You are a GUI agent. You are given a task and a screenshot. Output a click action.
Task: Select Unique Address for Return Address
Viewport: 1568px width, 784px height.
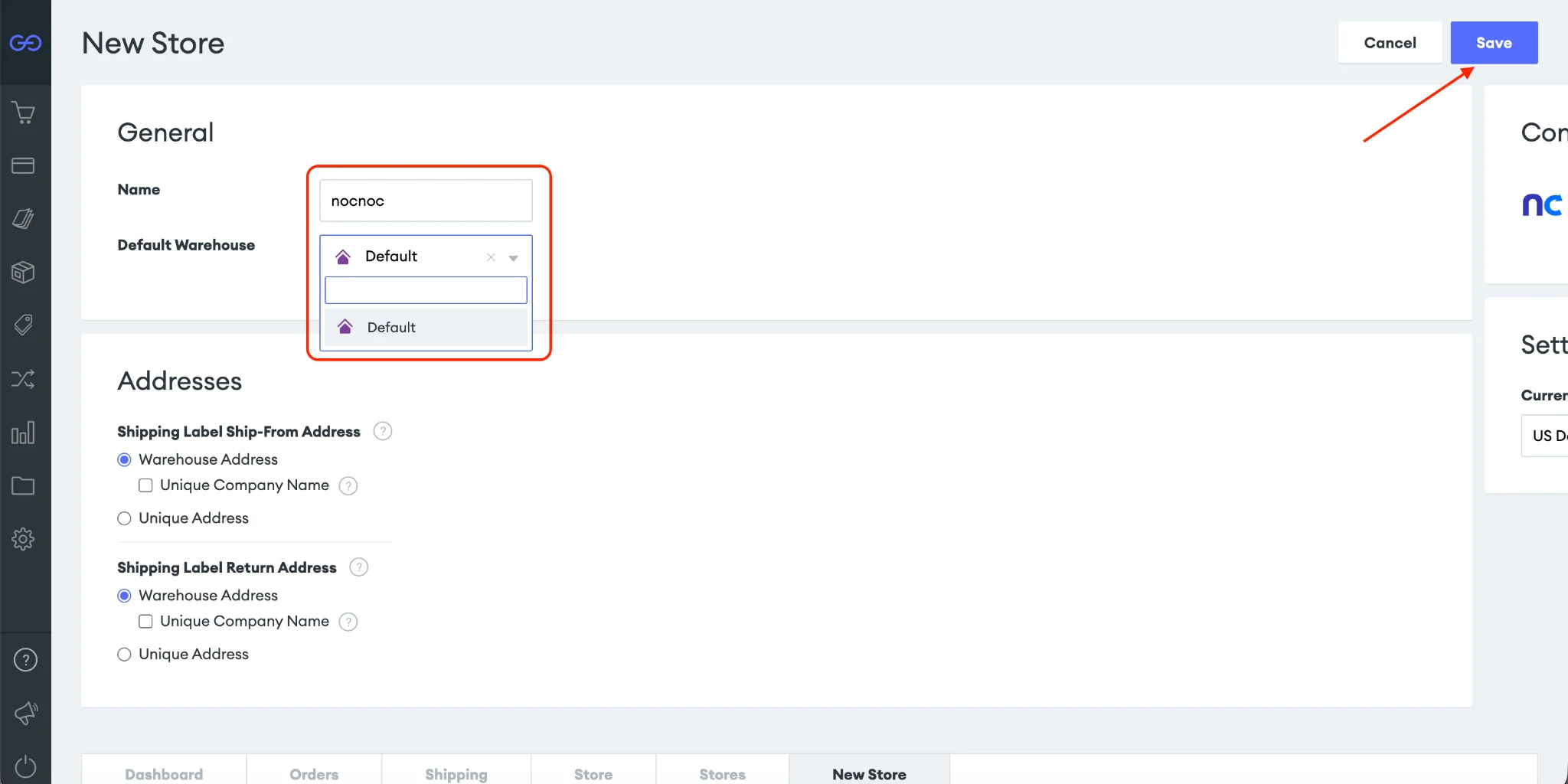(124, 655)
